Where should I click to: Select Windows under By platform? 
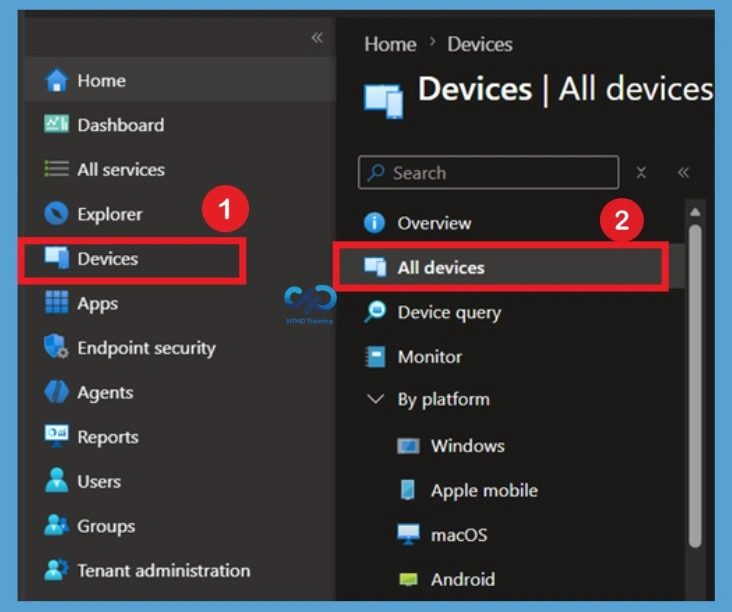pyautogui.click(x=468, y=445)
